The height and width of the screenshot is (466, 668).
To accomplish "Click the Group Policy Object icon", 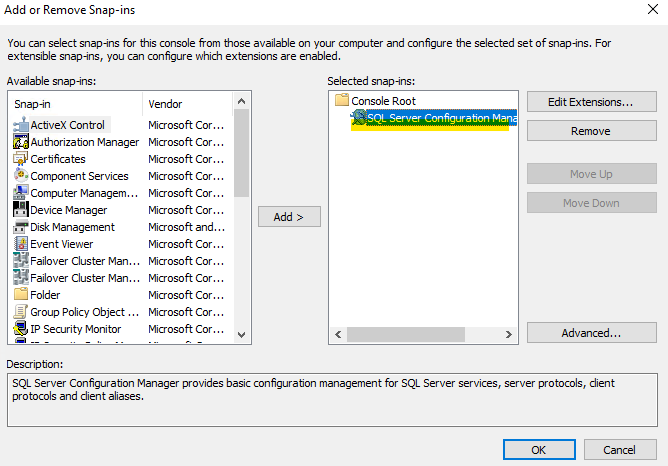I will tap(21, 312).
